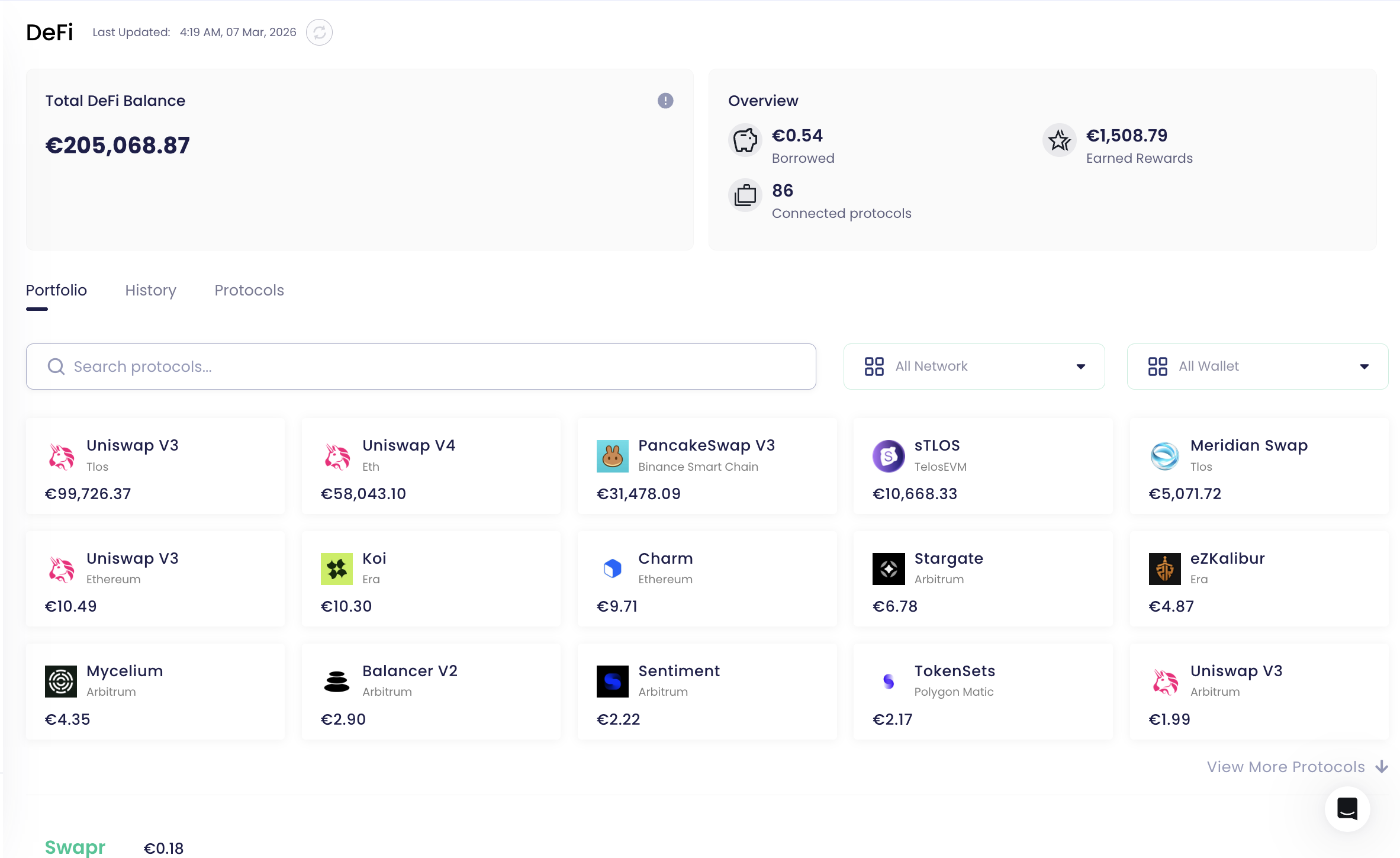This screenshot has height=858, width=1400.
Task: Click the Connected protocols briefcase icon
Action: [745, 195]
